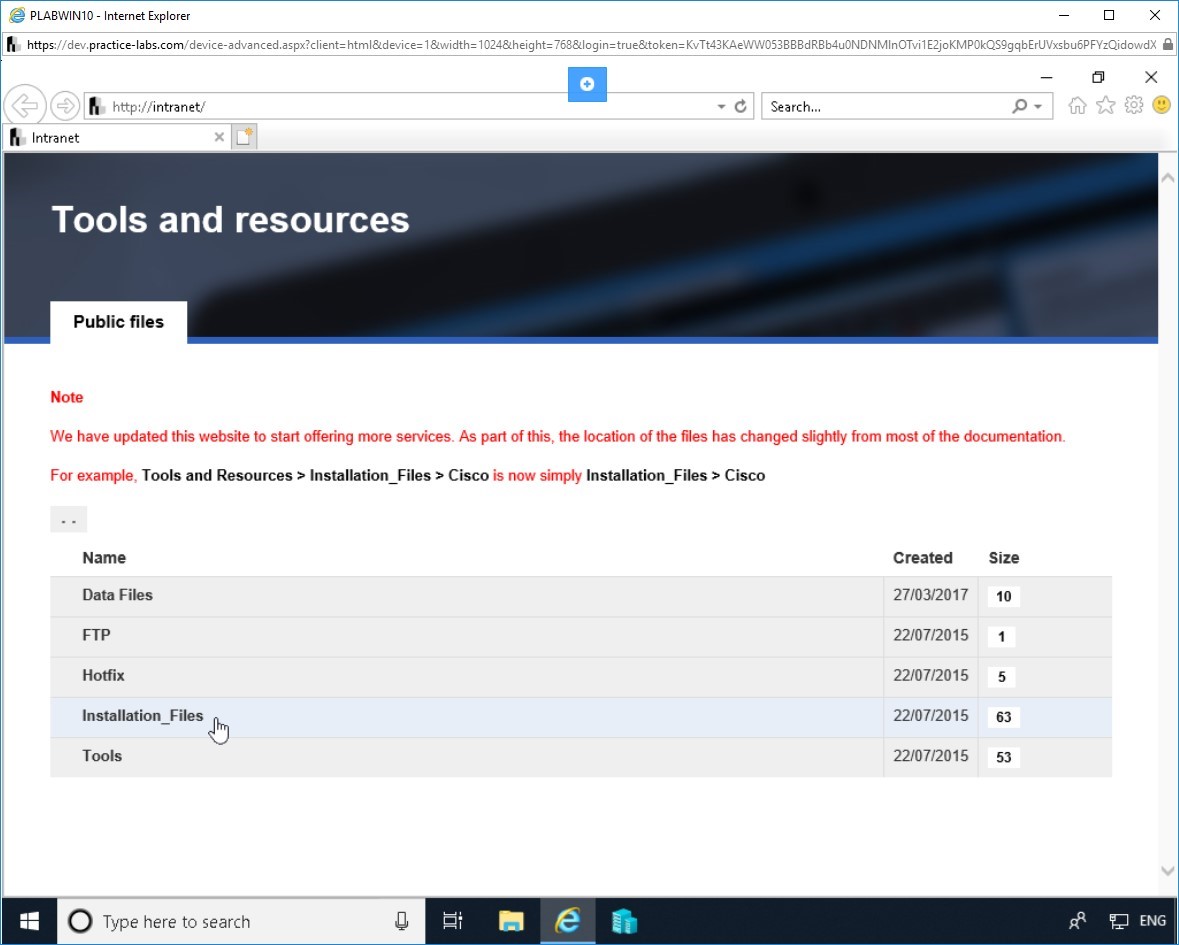Click size value 53 of Tools
This screenshot has height=945, width=1179.
[x=1004, y=758]
